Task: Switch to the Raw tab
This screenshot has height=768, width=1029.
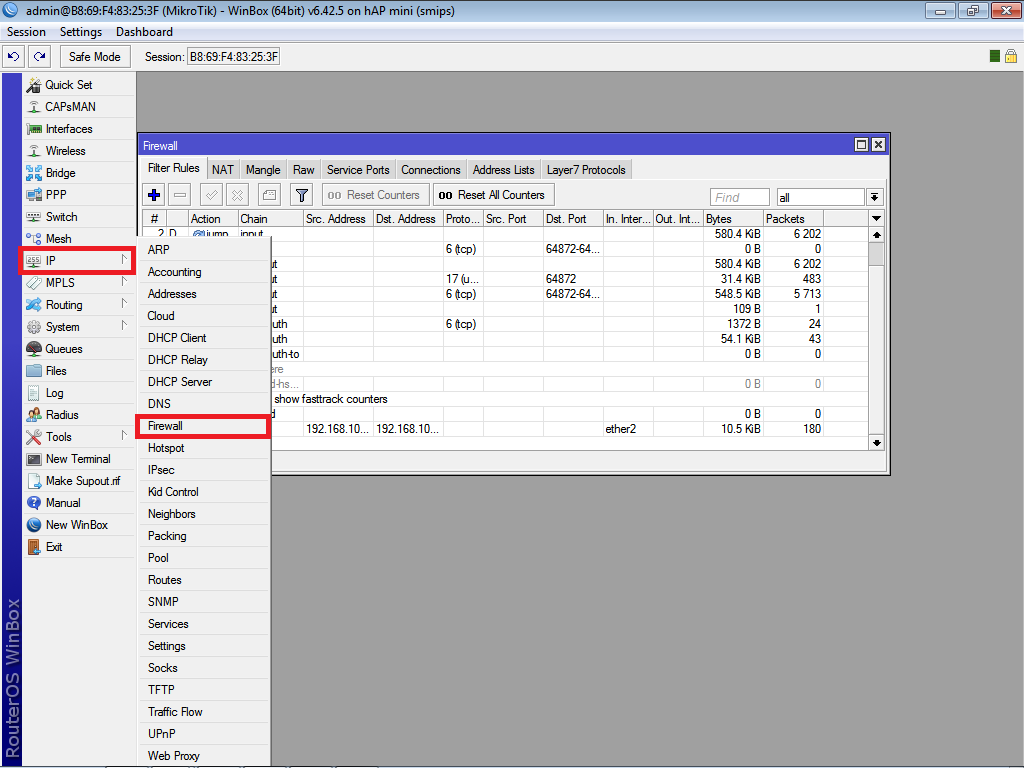Action: pos(304,169)
